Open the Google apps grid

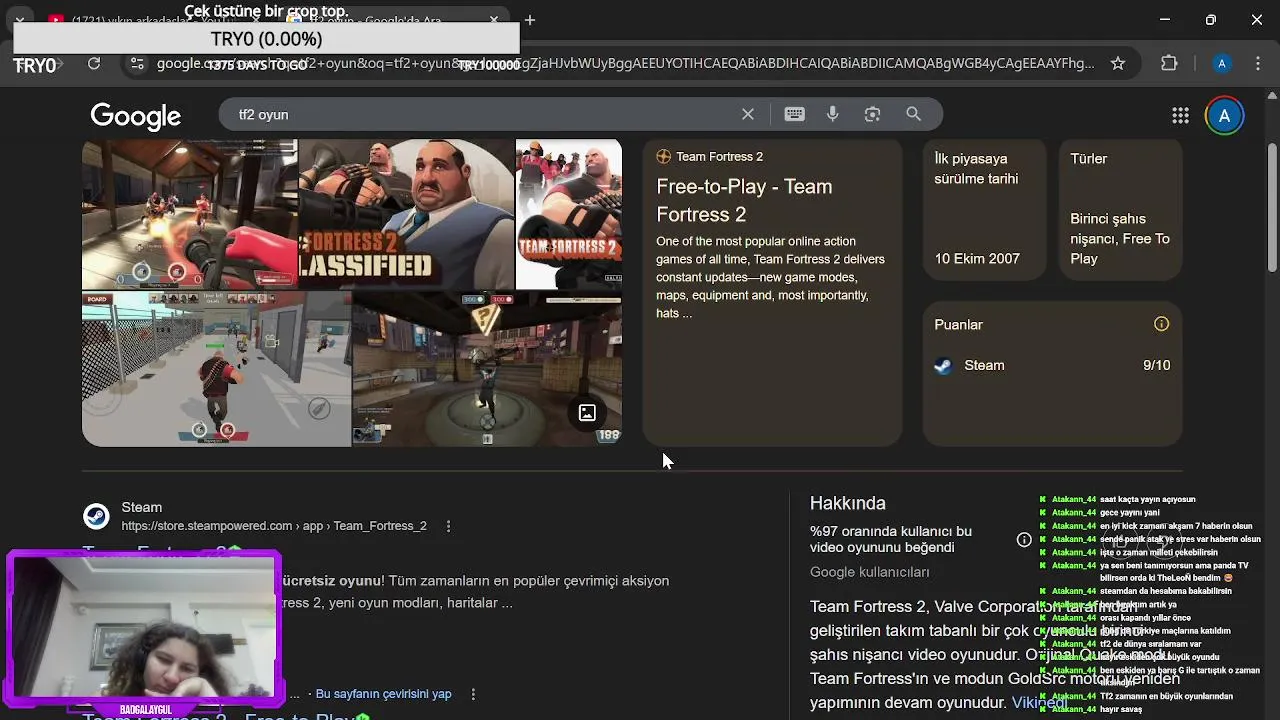point(1180,116)
